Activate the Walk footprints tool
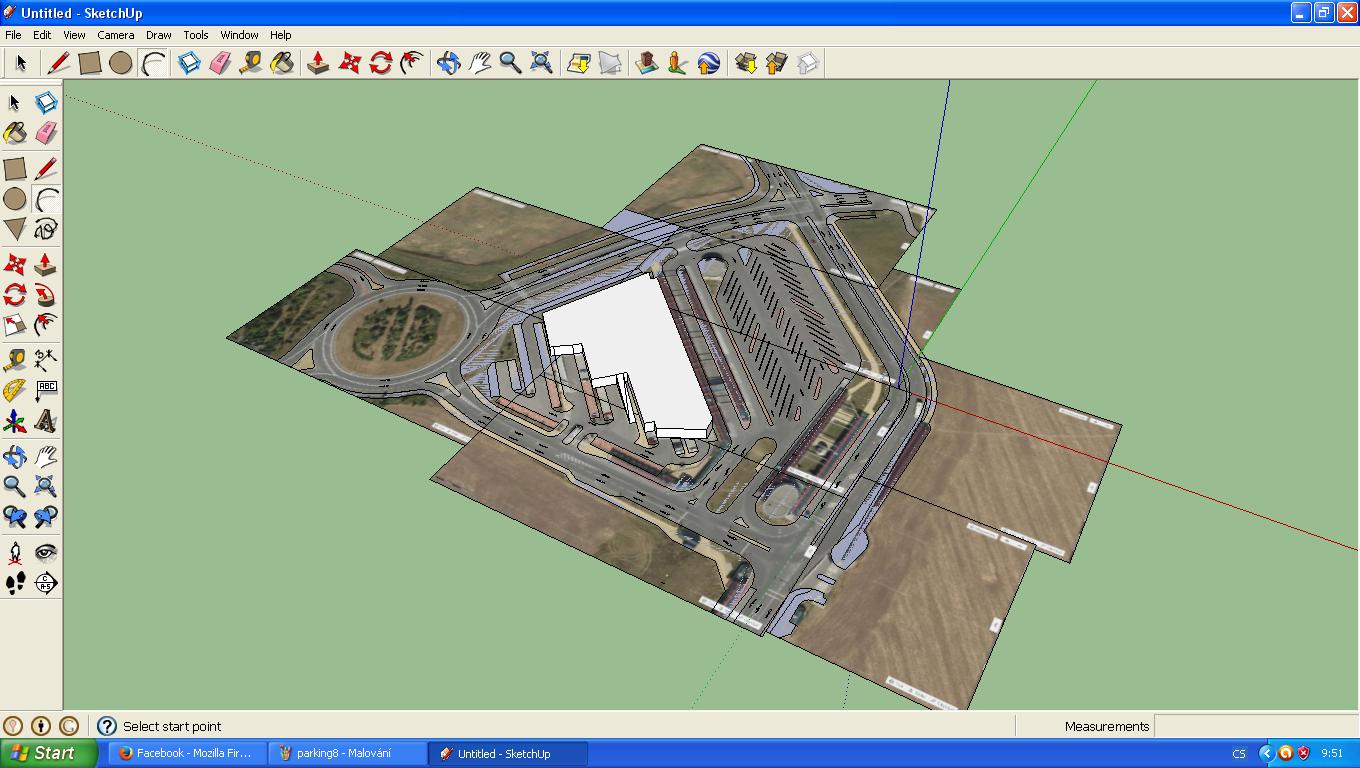 (x=15, y=583)
